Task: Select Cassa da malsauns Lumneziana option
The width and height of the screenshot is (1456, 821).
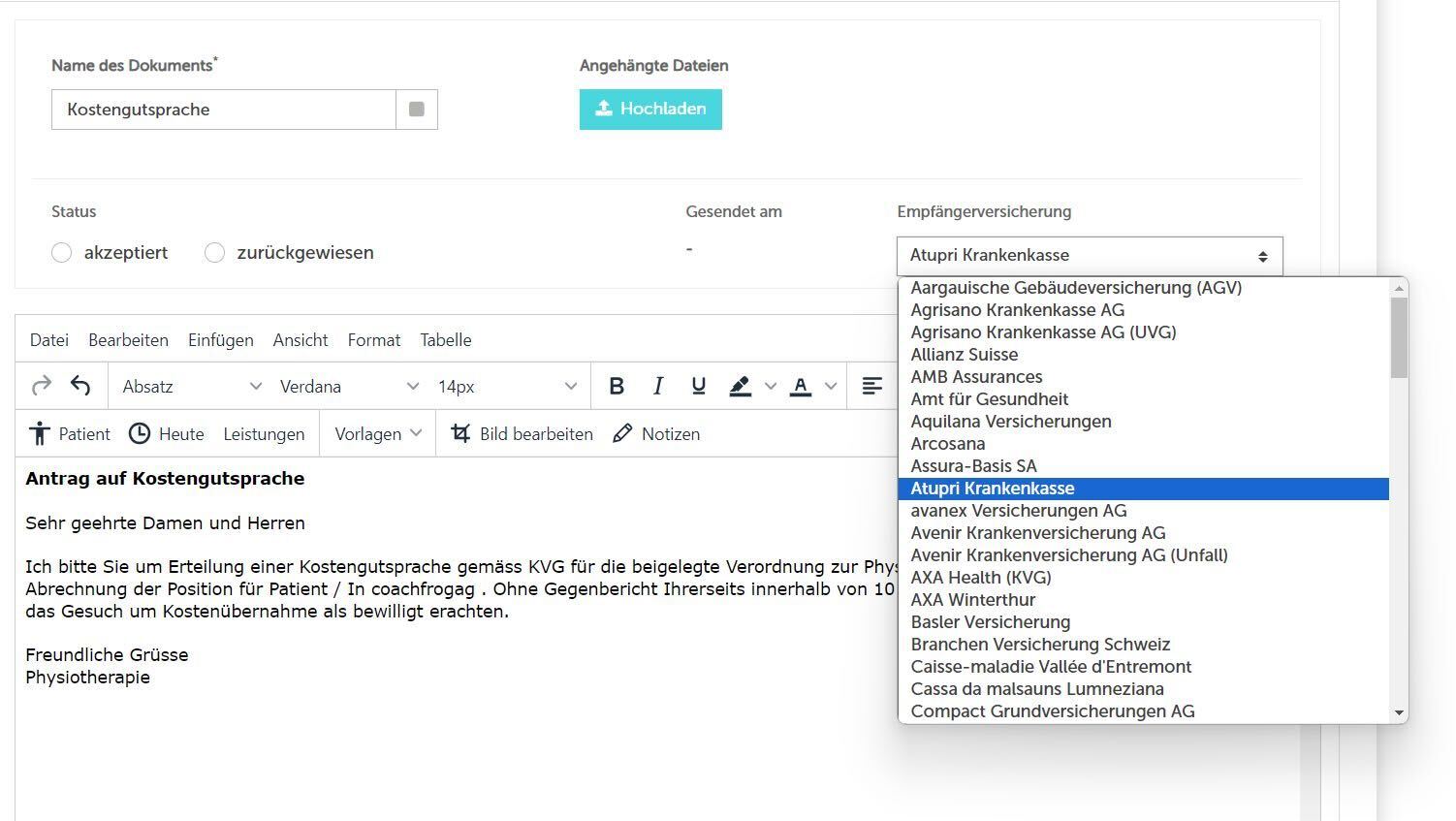Action: pos(1144,689)
